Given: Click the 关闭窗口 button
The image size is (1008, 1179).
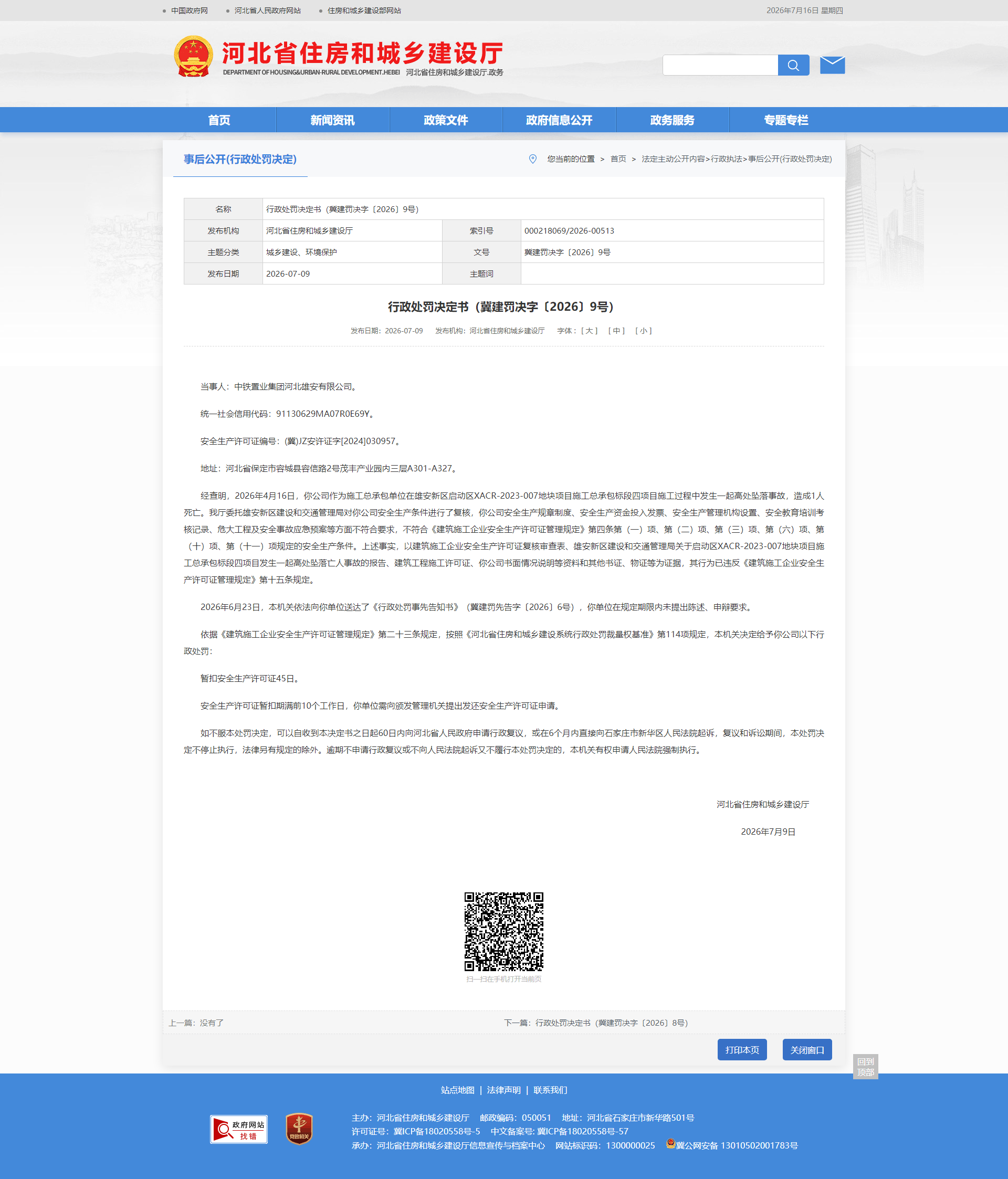Looking at the screenshot, I should [x=807, y=1050].
